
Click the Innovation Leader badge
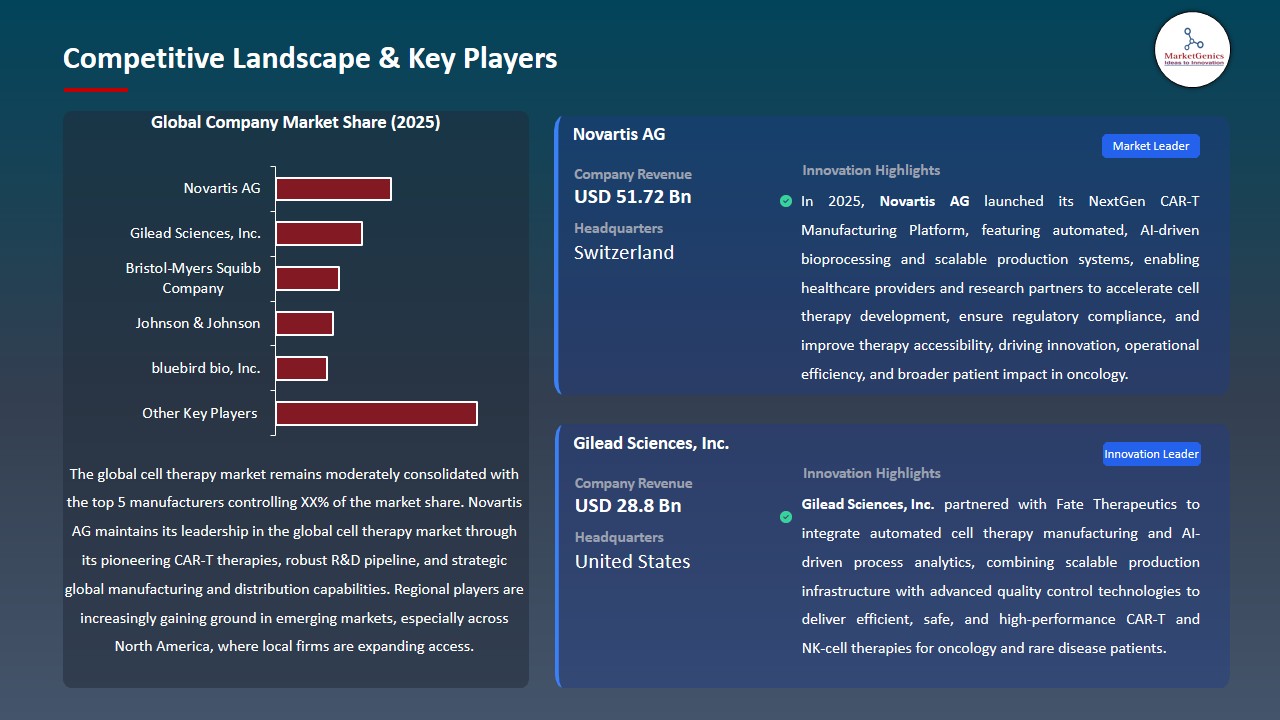1151,453
